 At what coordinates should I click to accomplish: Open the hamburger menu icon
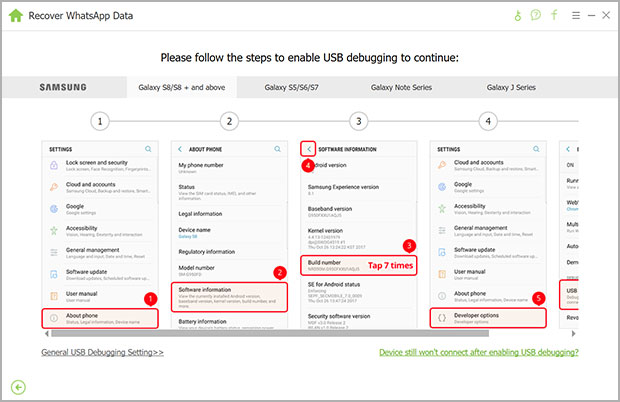[576, 15]
